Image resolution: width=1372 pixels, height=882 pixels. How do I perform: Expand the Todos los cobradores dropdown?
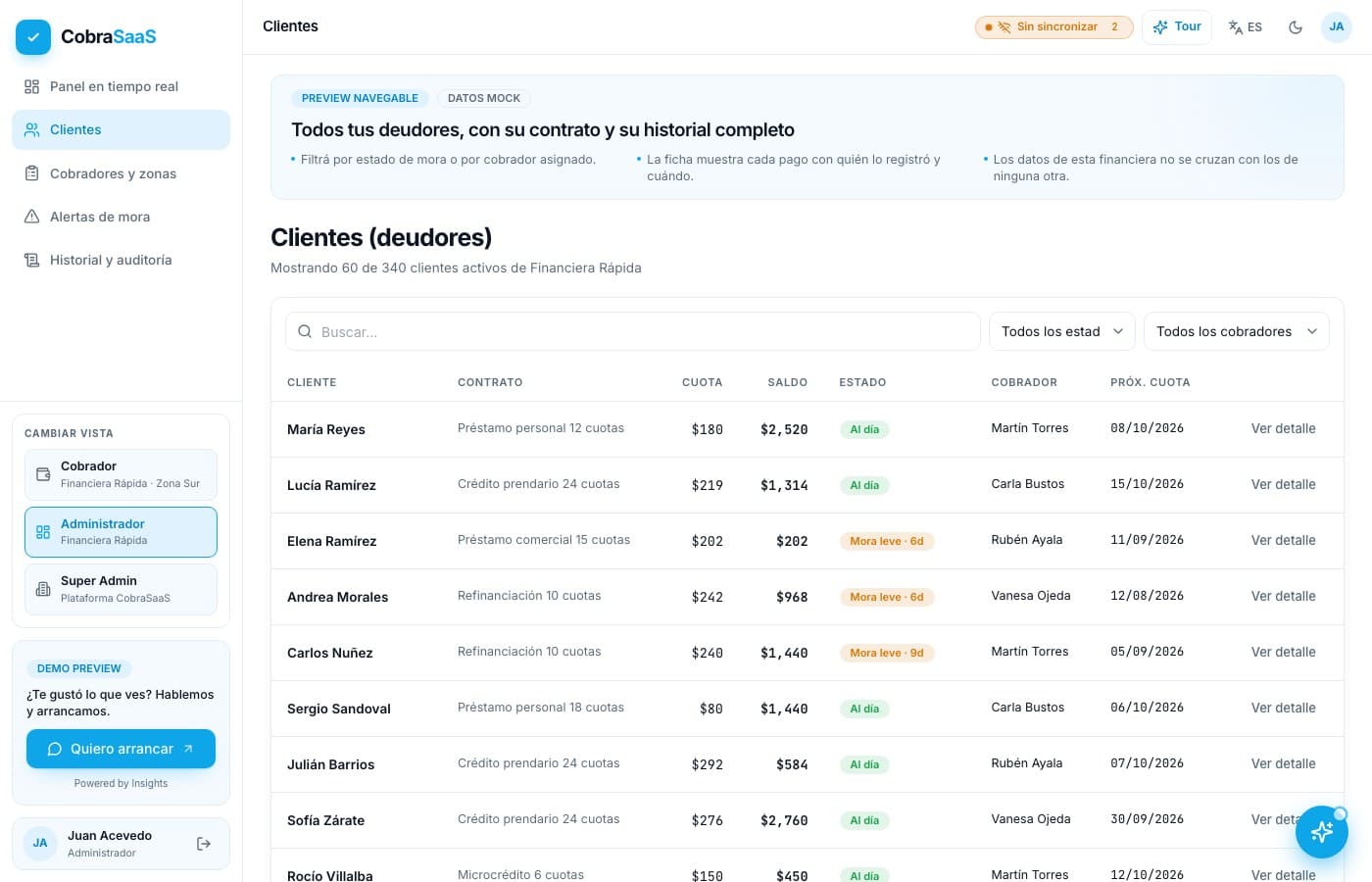tap(1237, 331)
